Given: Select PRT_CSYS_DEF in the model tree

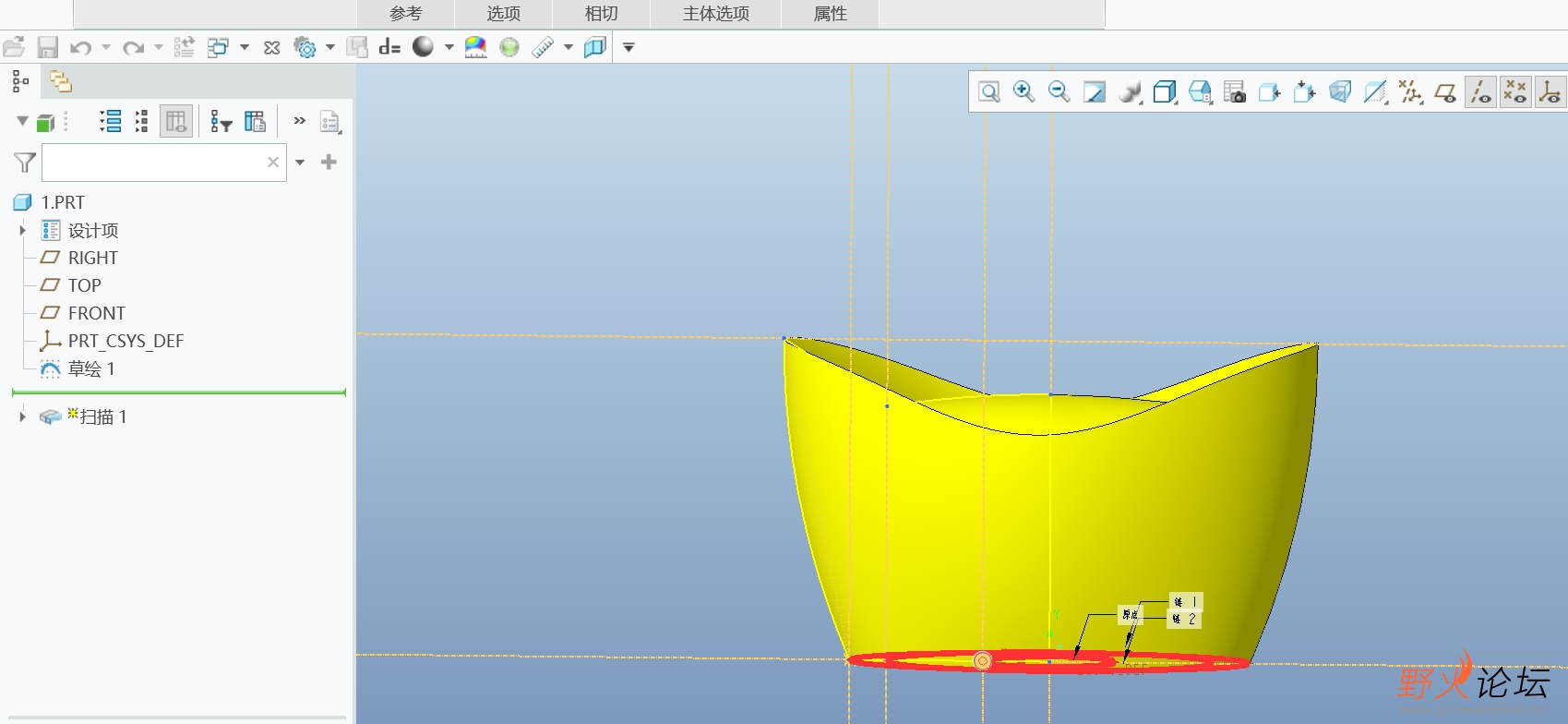Looking at the screenshot, I should tap(112, 341).
